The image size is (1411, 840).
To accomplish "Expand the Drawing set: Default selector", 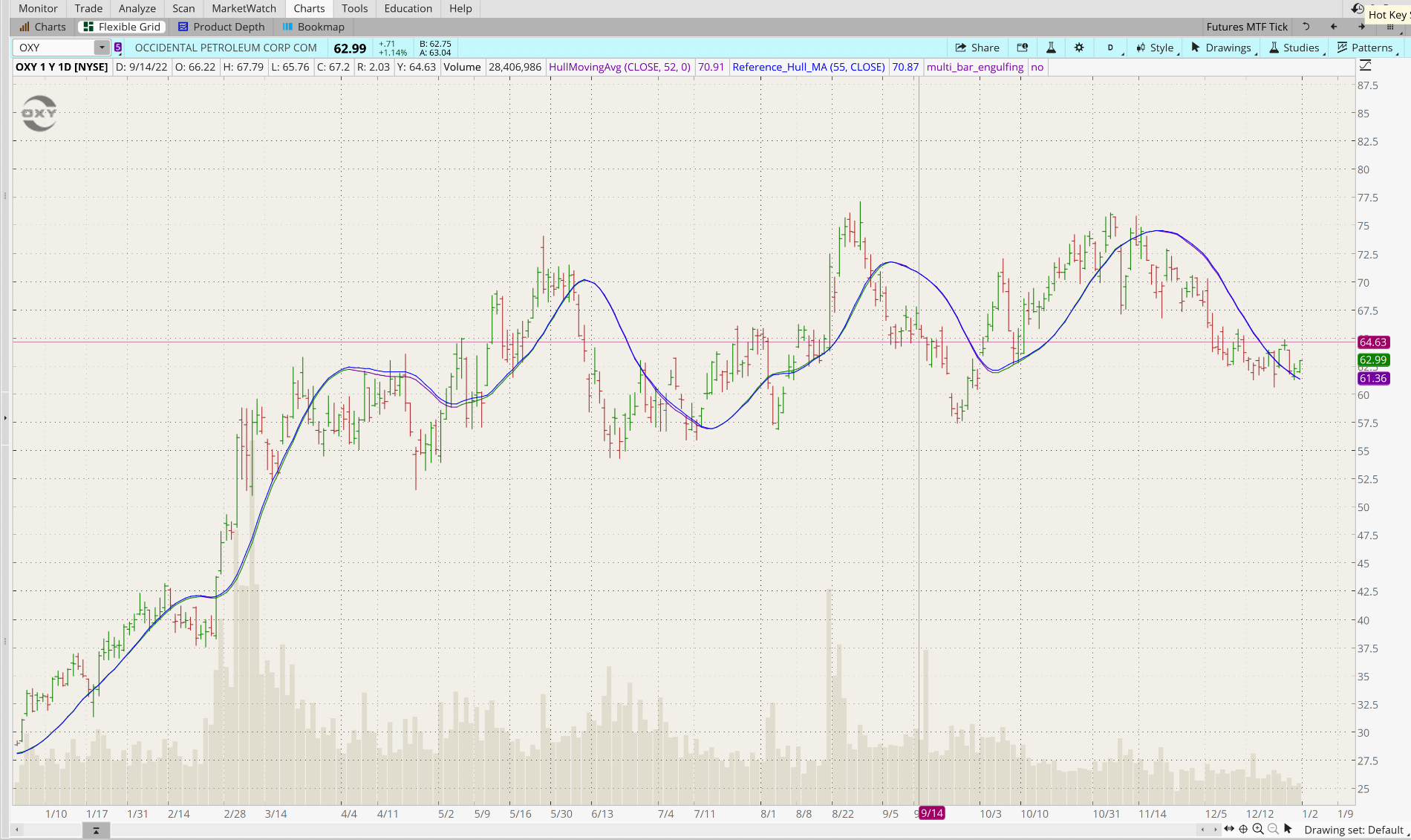I will pos(1353,830).
